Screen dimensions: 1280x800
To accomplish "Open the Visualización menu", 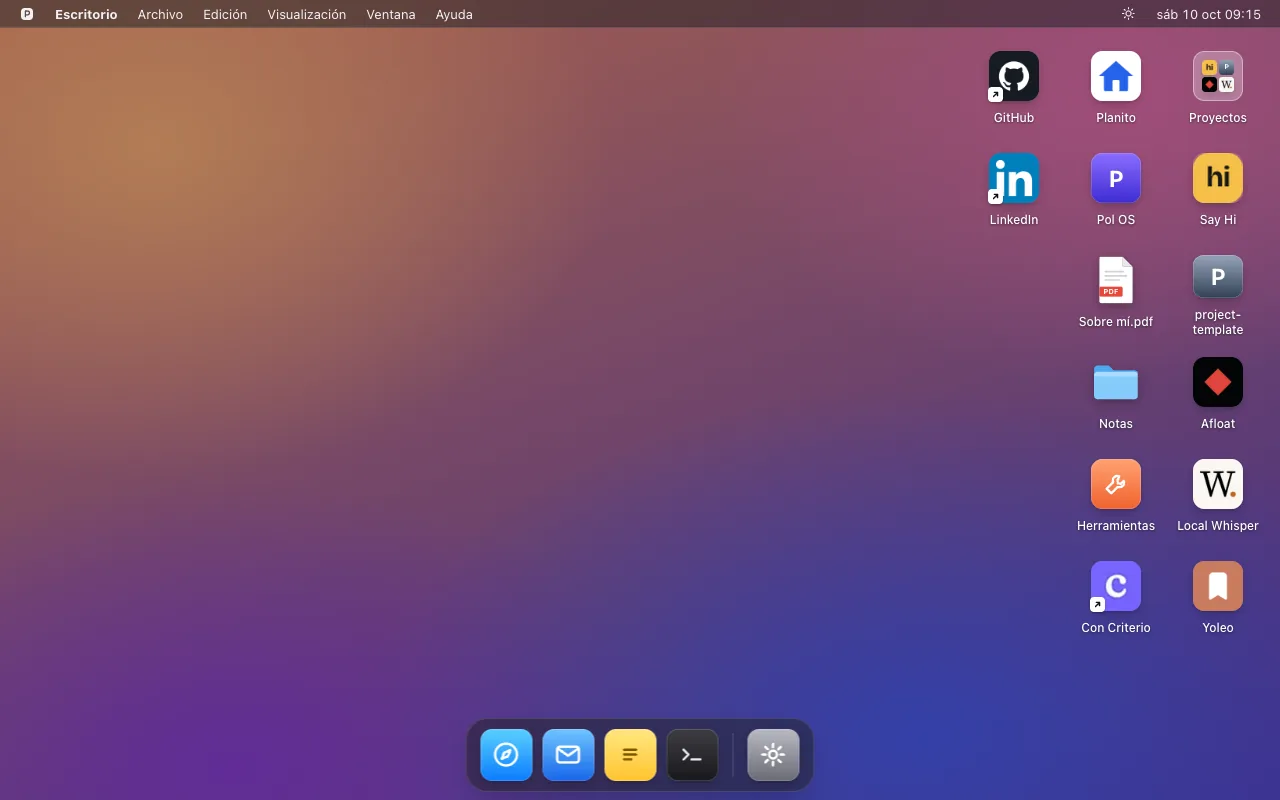I will tap(307, 14).
